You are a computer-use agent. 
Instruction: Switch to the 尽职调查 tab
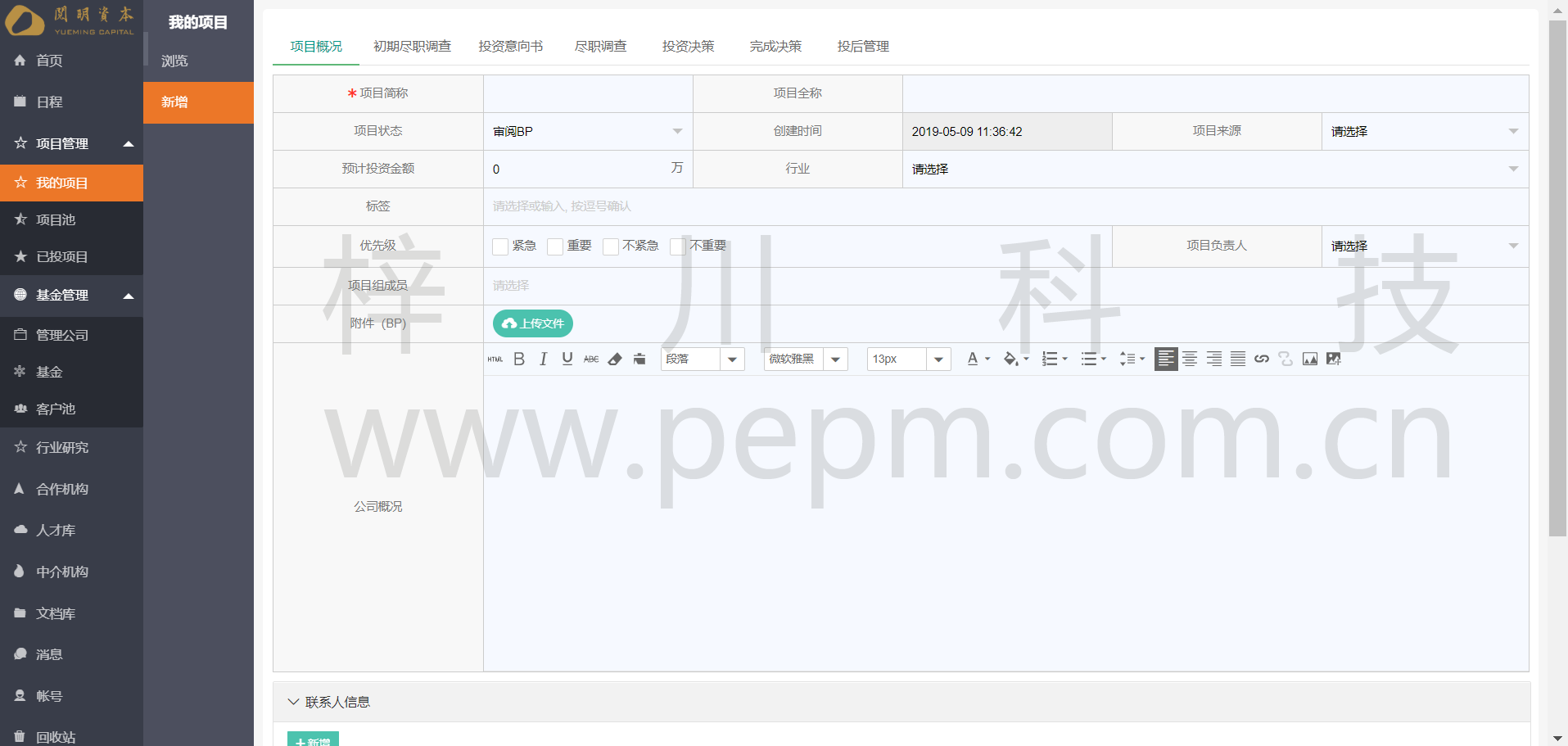click(x=600, y=46)
